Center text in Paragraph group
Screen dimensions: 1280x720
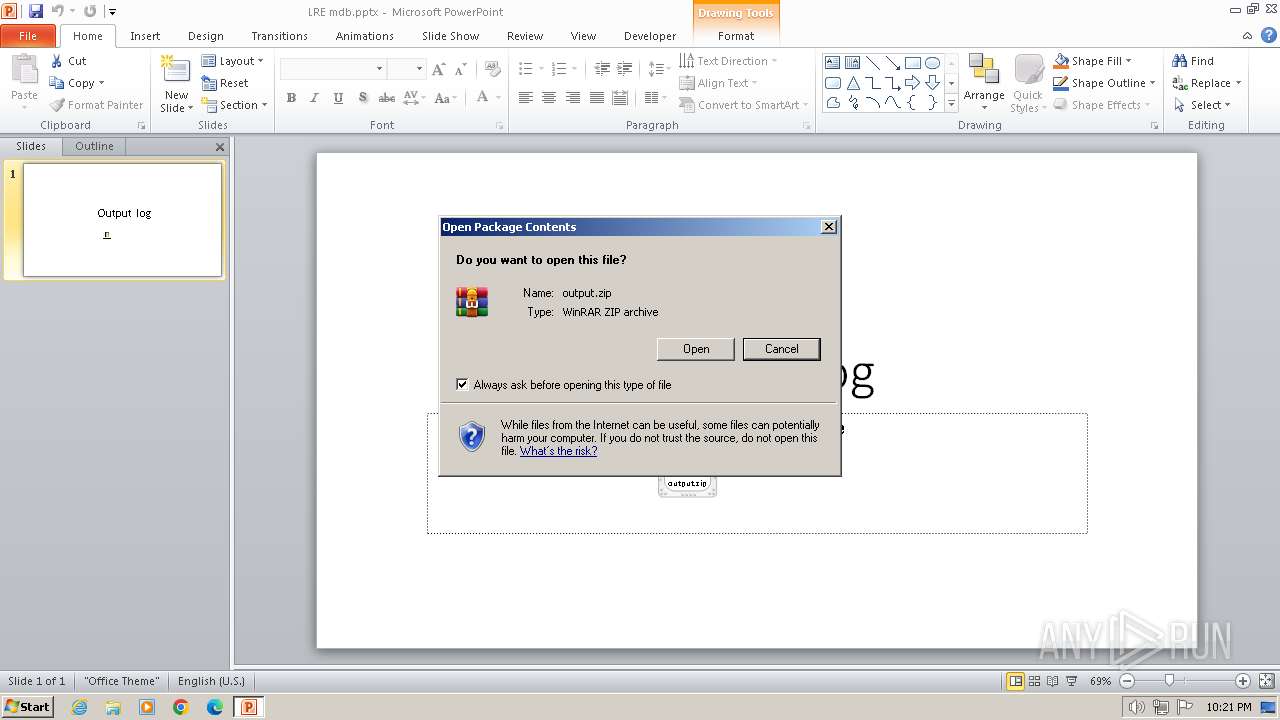coord(549,97)
